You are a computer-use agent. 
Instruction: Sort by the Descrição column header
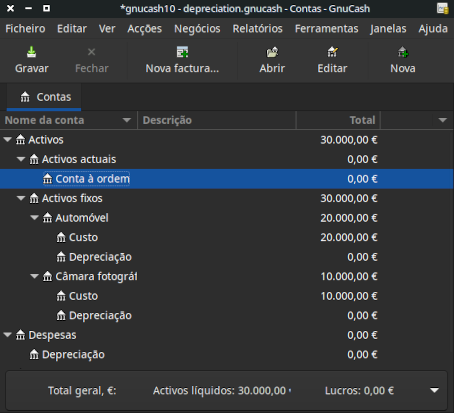click(x=217, y=120)
